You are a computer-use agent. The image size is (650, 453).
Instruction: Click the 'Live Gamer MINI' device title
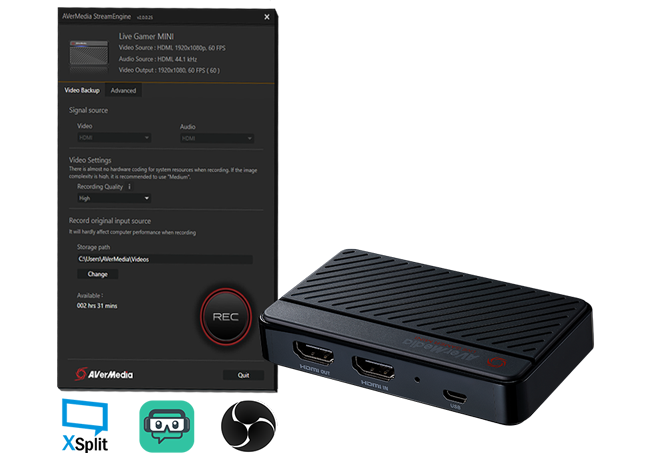point(146,36)
